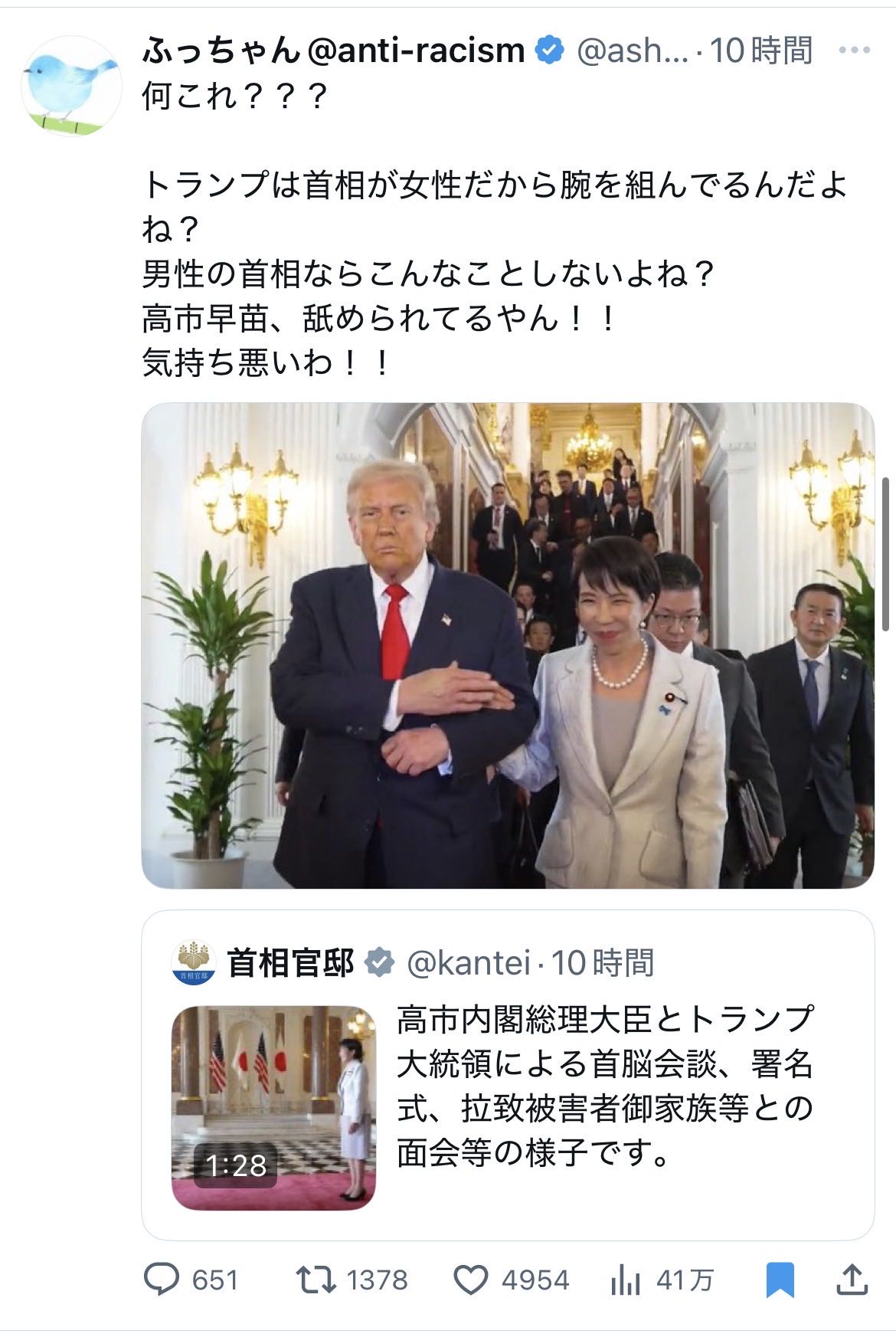This screenshot has height=1337, width=896.
Task: Play the quoted 1:28 video thumbnail
Action: [x=273, y=1108]
